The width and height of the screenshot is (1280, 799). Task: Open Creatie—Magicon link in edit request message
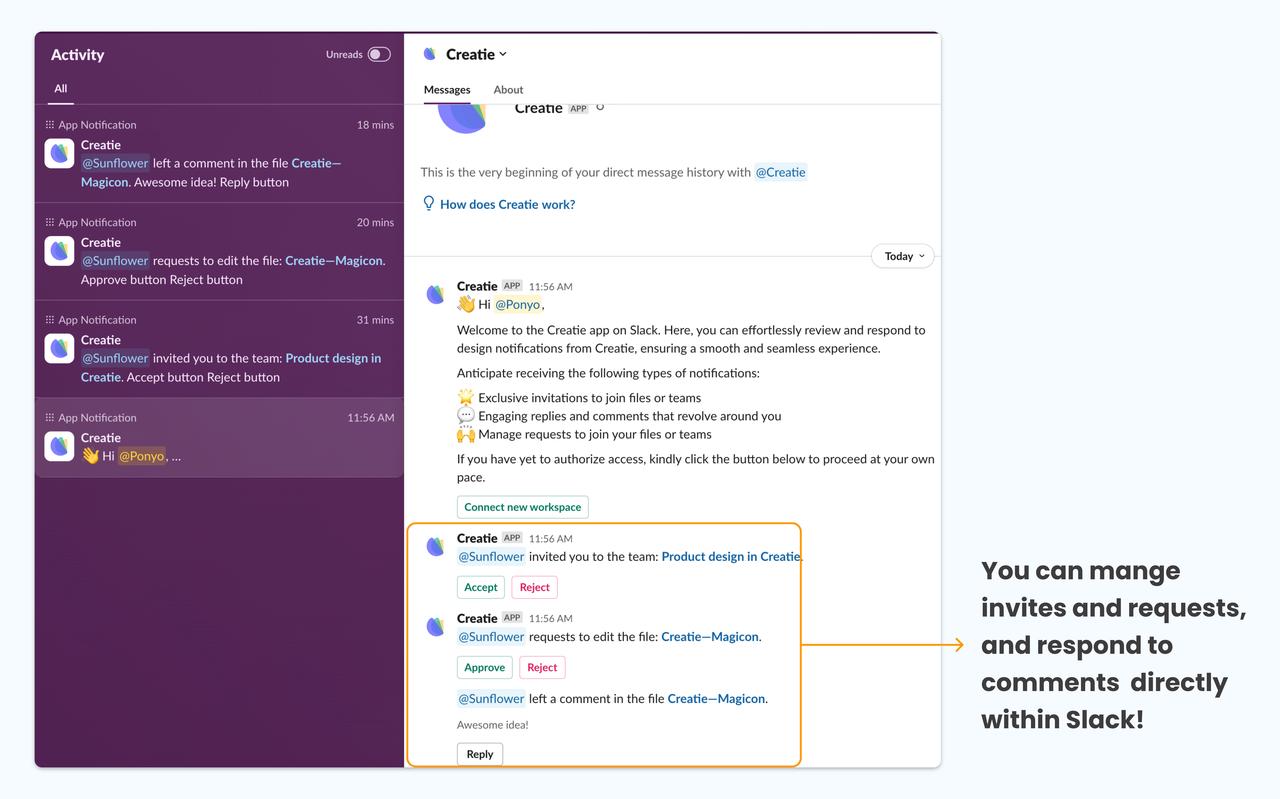click(710, 636)
